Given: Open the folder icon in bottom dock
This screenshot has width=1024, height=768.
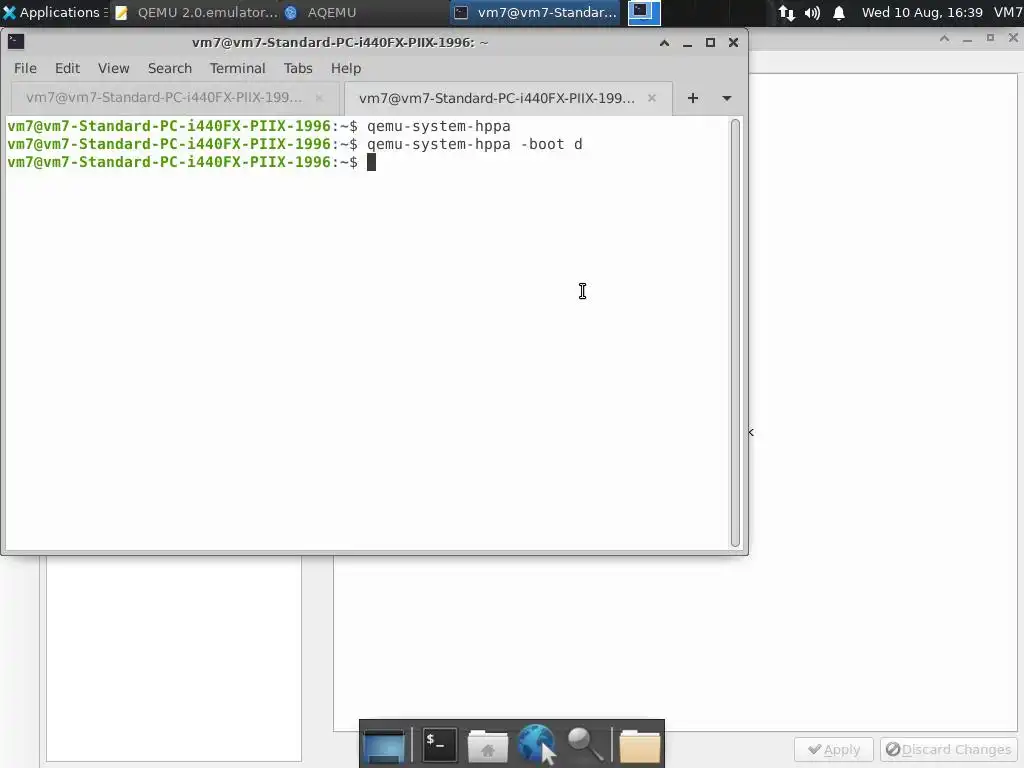Looking at the screenshot, I should click(639, 746).
